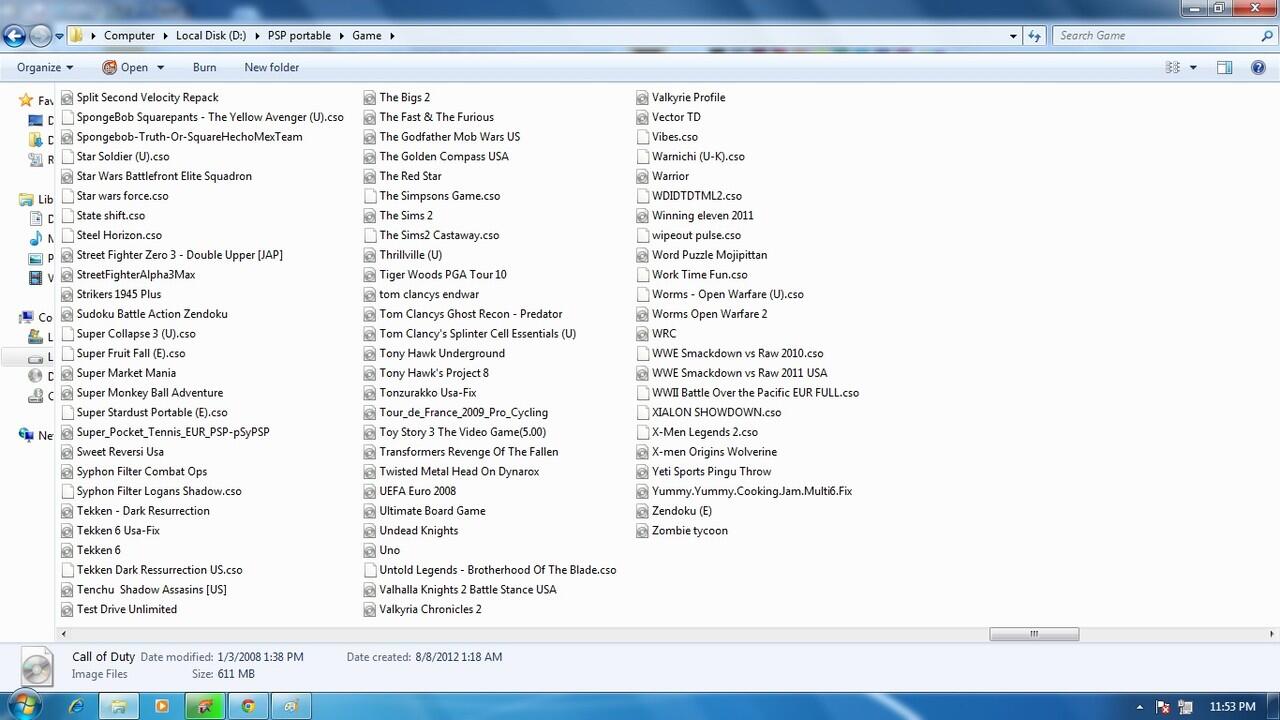
Task: Click the Tekken 6 file icon
Action: (x=67, y=550)
